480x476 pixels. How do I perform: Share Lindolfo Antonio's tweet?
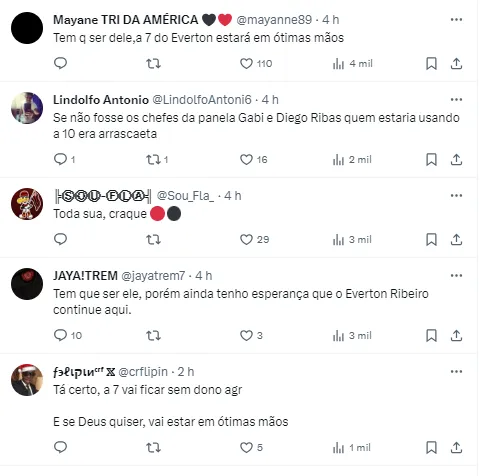pyautogui.click(x=456, y=160)
